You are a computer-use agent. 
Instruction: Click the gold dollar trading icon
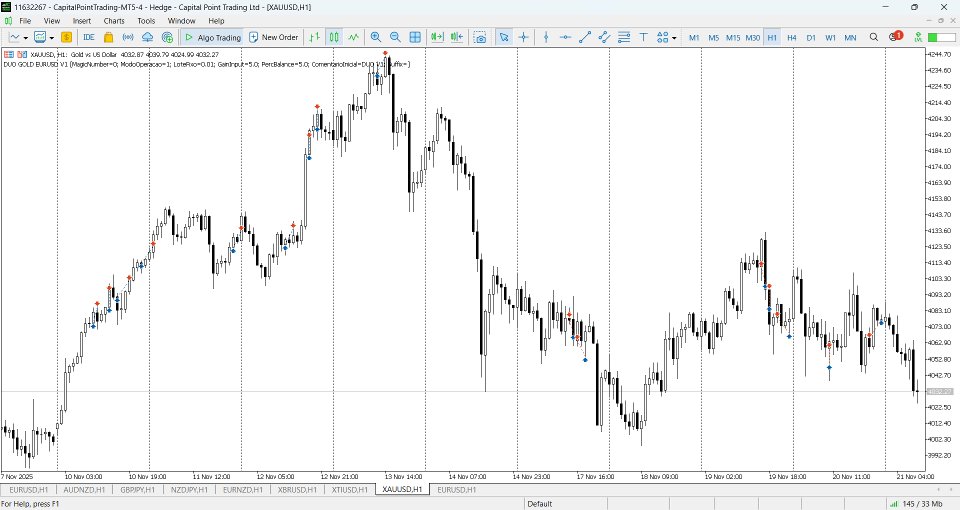66,37
